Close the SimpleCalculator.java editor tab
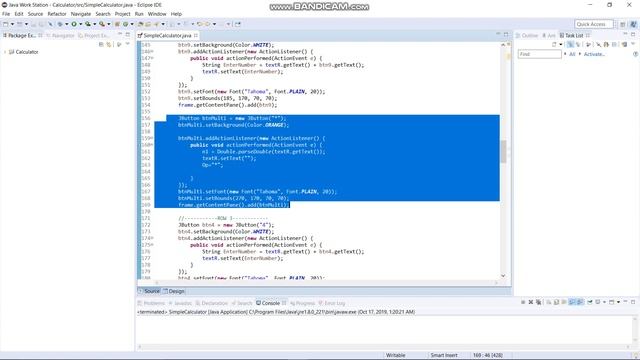The height and width of the screenshot is (360, 640). (x=196, y=36)
